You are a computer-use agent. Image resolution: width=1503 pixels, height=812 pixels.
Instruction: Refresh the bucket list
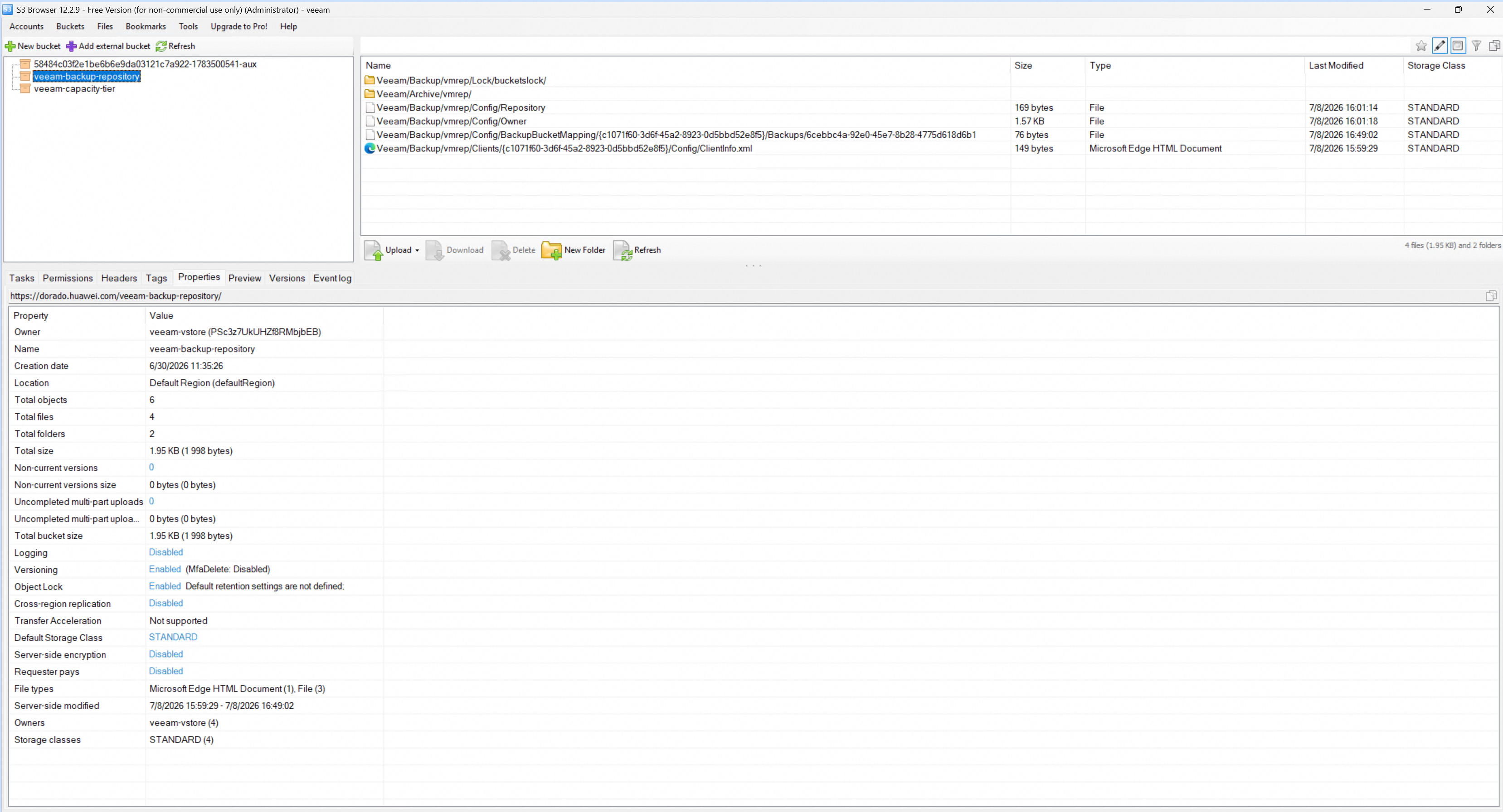coord(175,46)
